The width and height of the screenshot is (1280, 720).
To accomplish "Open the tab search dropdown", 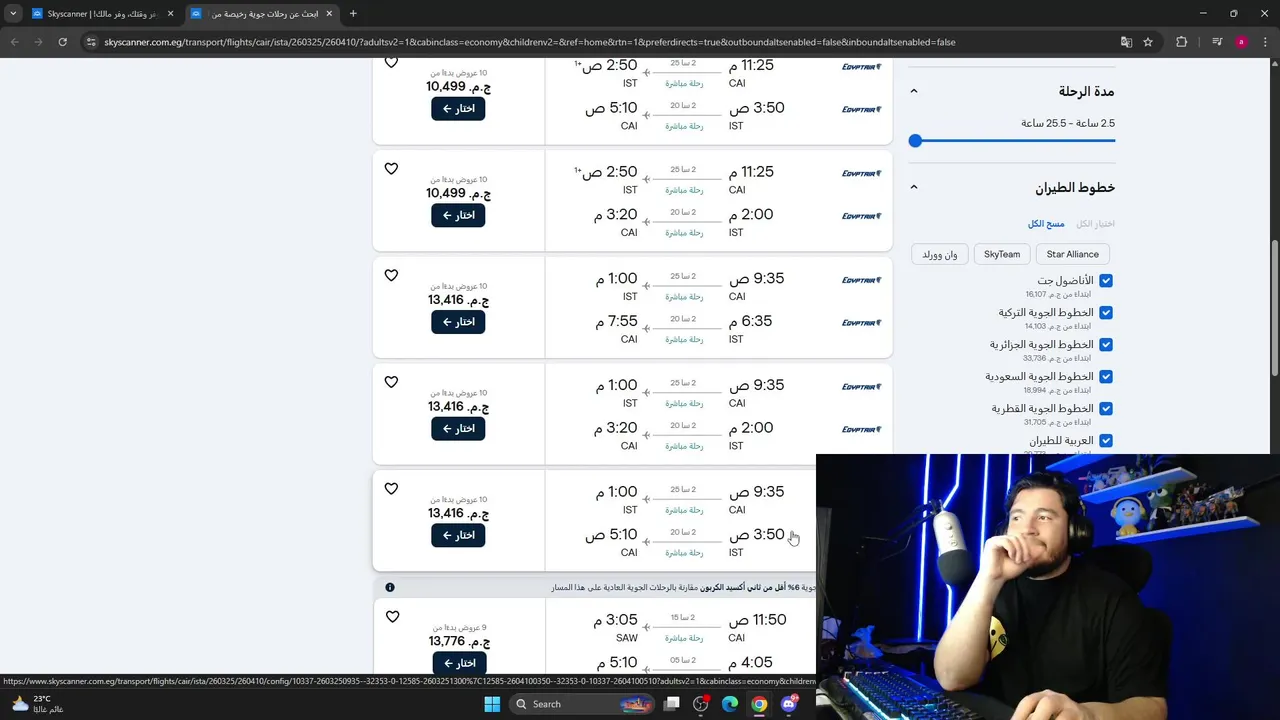I will click(13, 14).
